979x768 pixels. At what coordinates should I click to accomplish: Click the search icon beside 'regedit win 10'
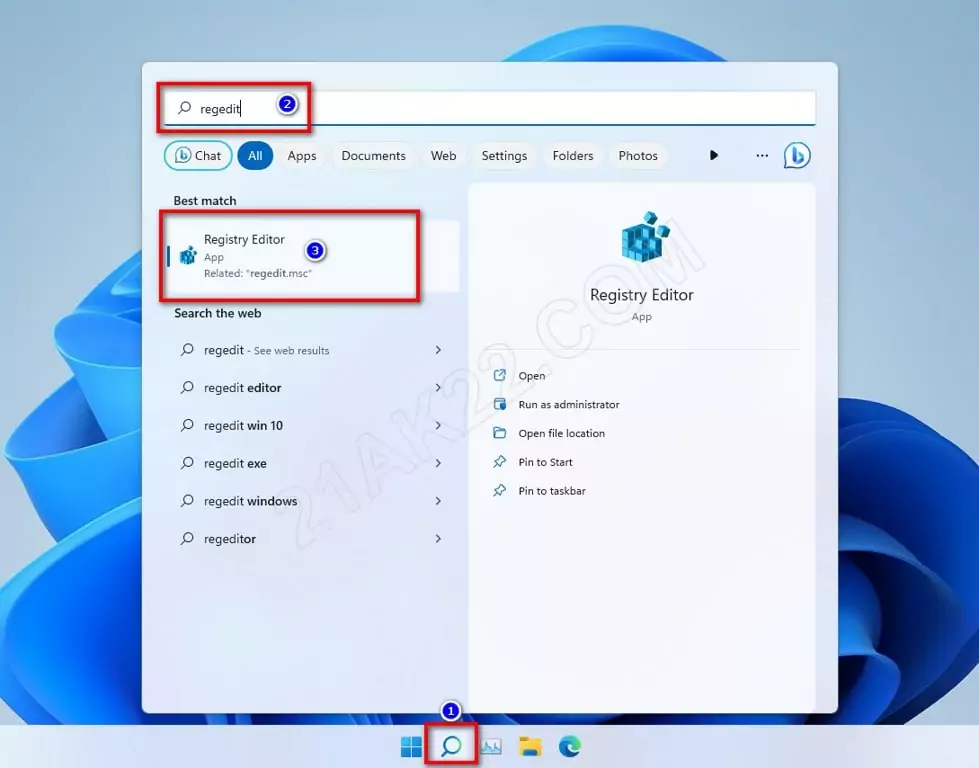(187, 425)
